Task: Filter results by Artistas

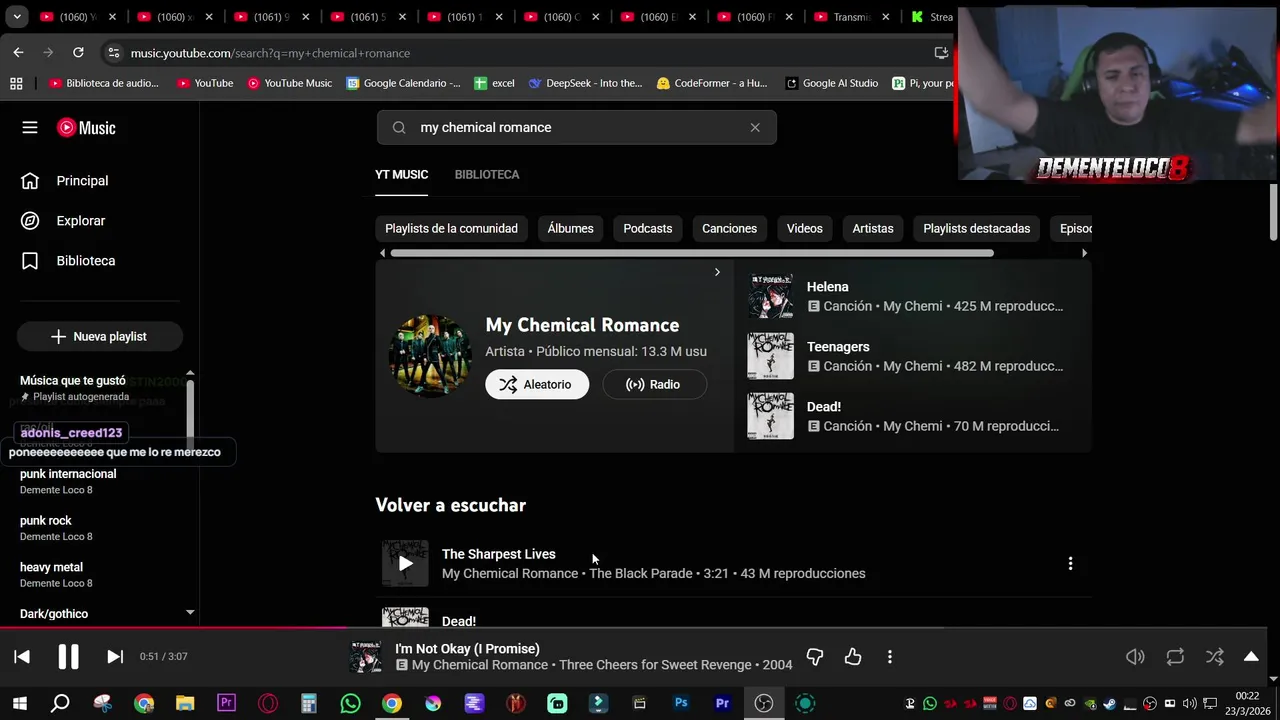Action: (873, 229)
